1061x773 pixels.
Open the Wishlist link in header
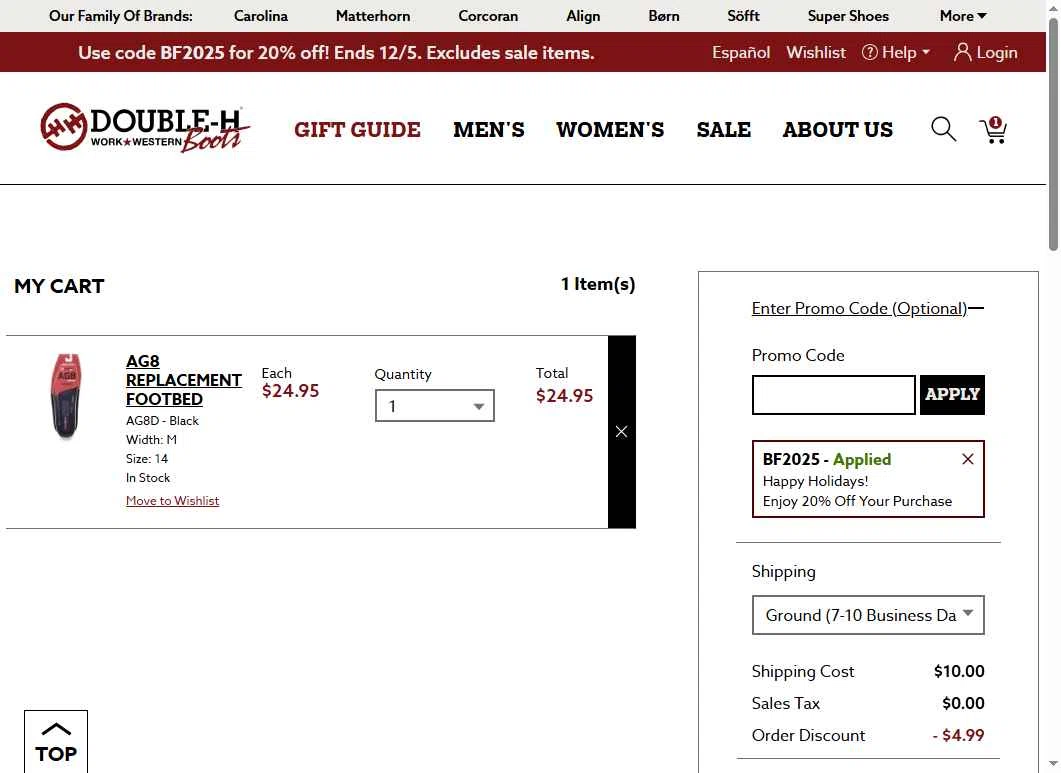pyautogui.click(x=815, y=52)
